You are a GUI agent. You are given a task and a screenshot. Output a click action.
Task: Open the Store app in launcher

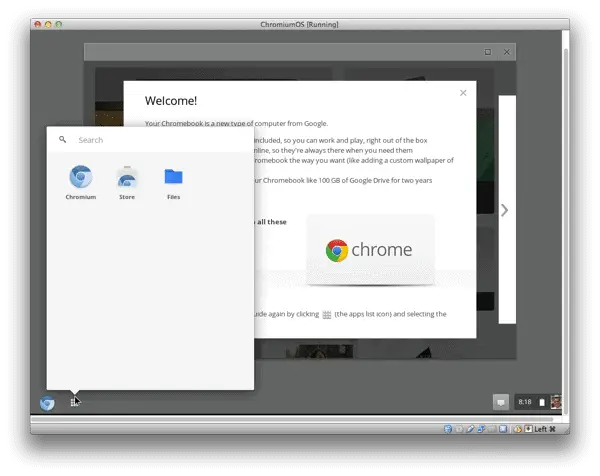pos(127,183)
